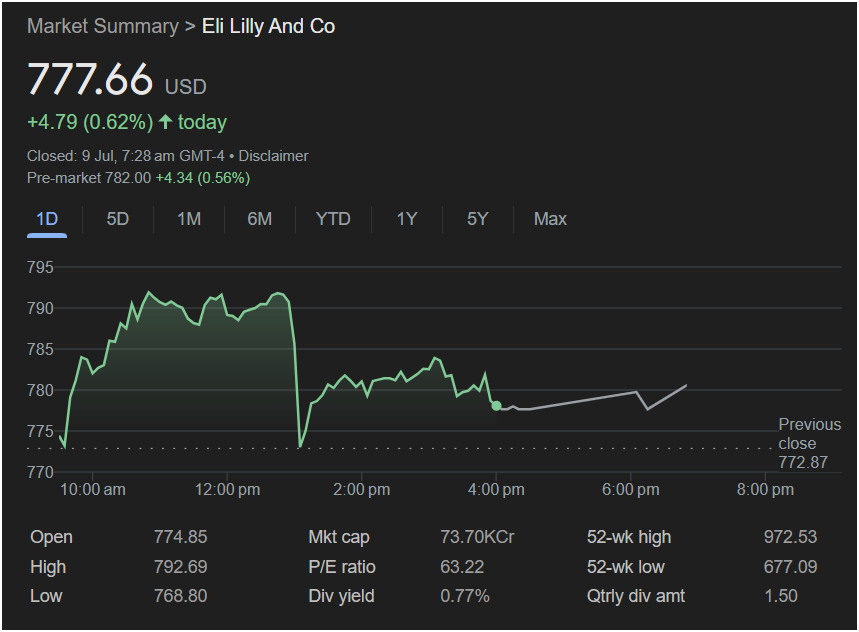Click the P/E ratio label
This screenshot has height=632, width=859.
coord(342,566)
